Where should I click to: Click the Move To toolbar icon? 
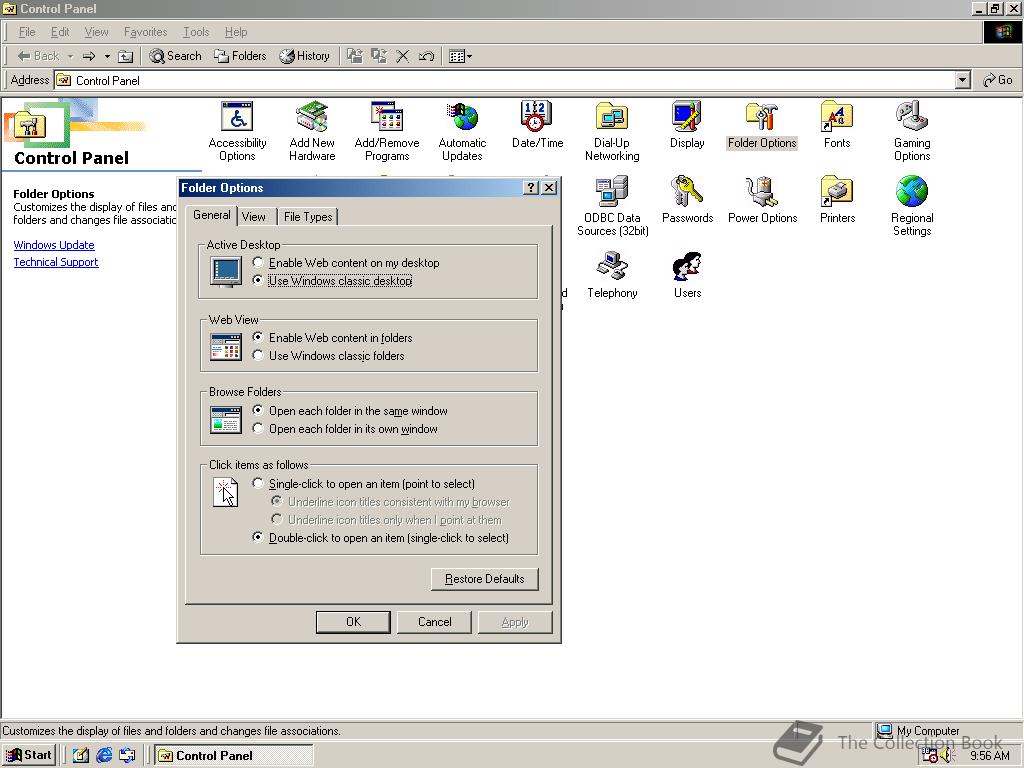355,56
